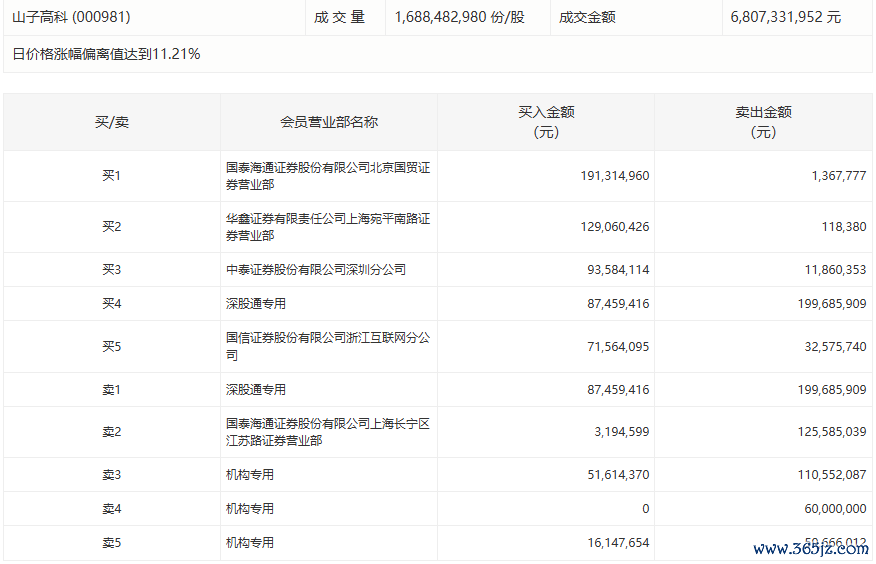Select the 买/卖 column header
876x564 pixels.
pos(111,122)
